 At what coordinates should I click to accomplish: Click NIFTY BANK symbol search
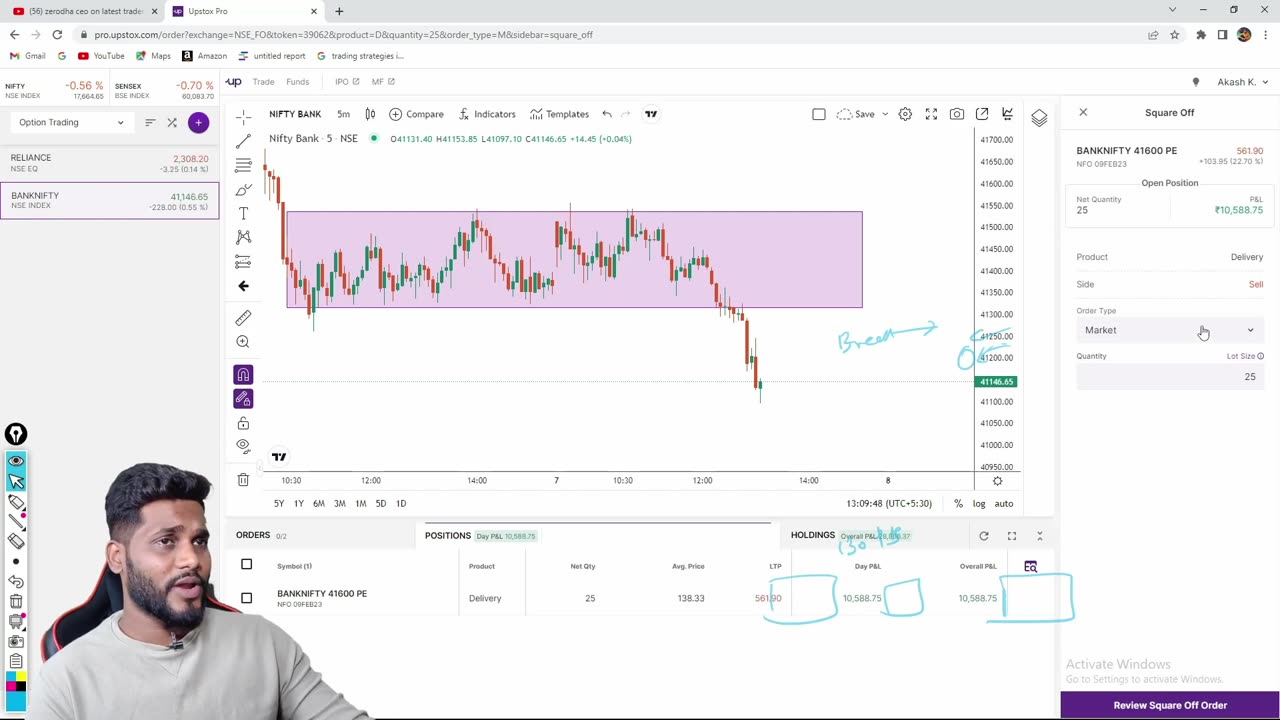(x=295, y=114)
